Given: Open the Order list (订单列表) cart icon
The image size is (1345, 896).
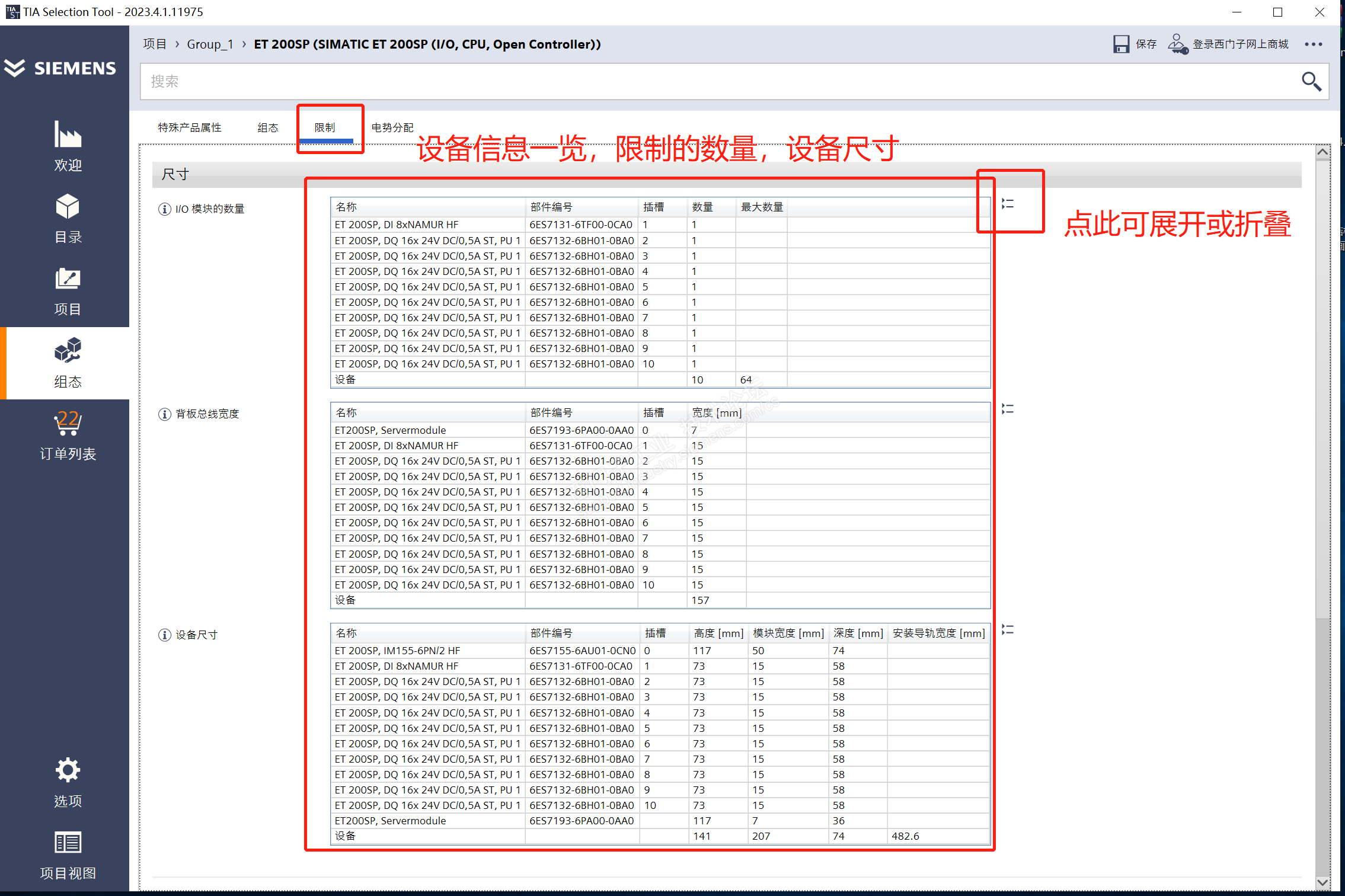Looking at the screenshot, I should [x=68, y=423].
